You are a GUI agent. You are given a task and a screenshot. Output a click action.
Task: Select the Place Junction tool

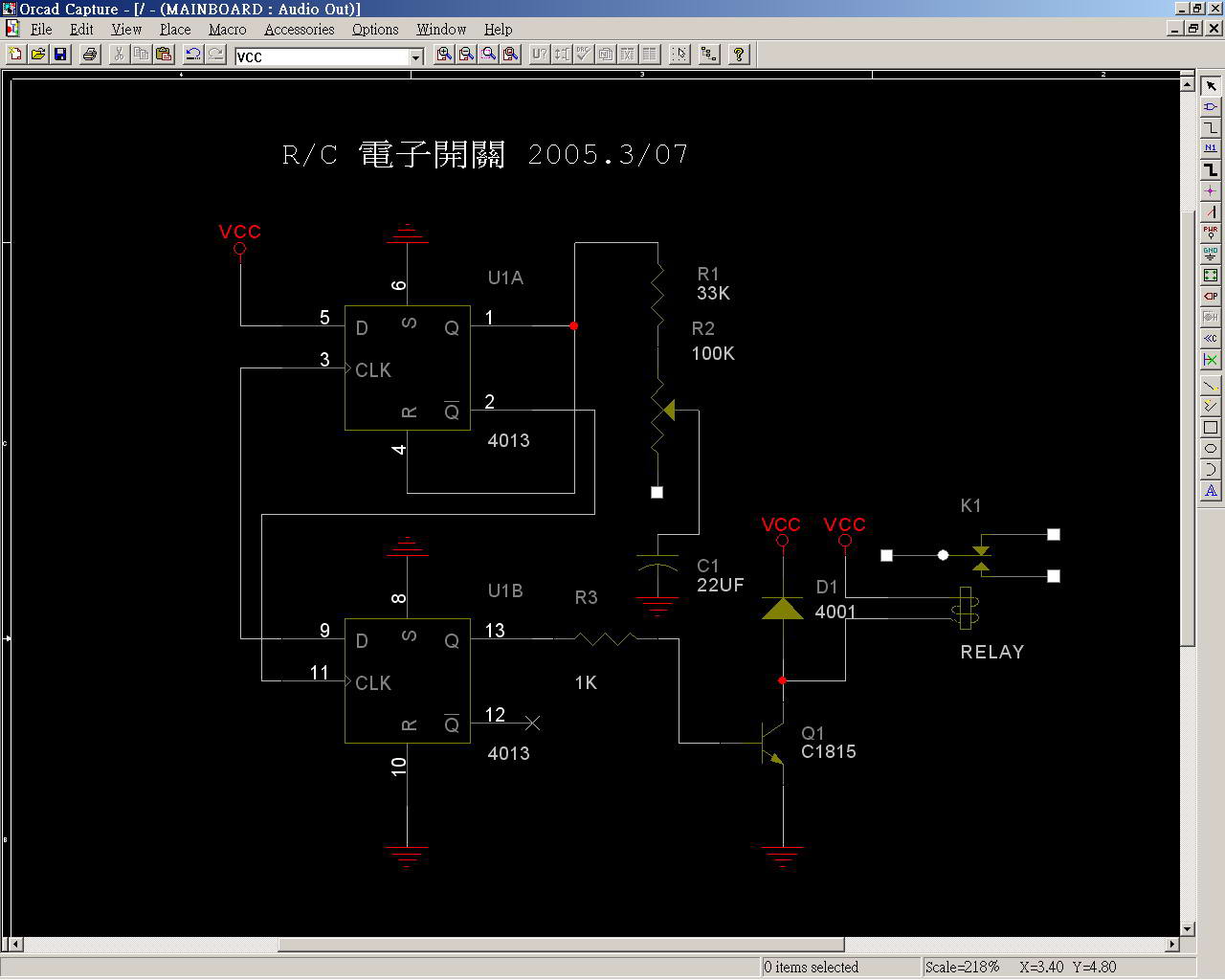pos(1211,191)
